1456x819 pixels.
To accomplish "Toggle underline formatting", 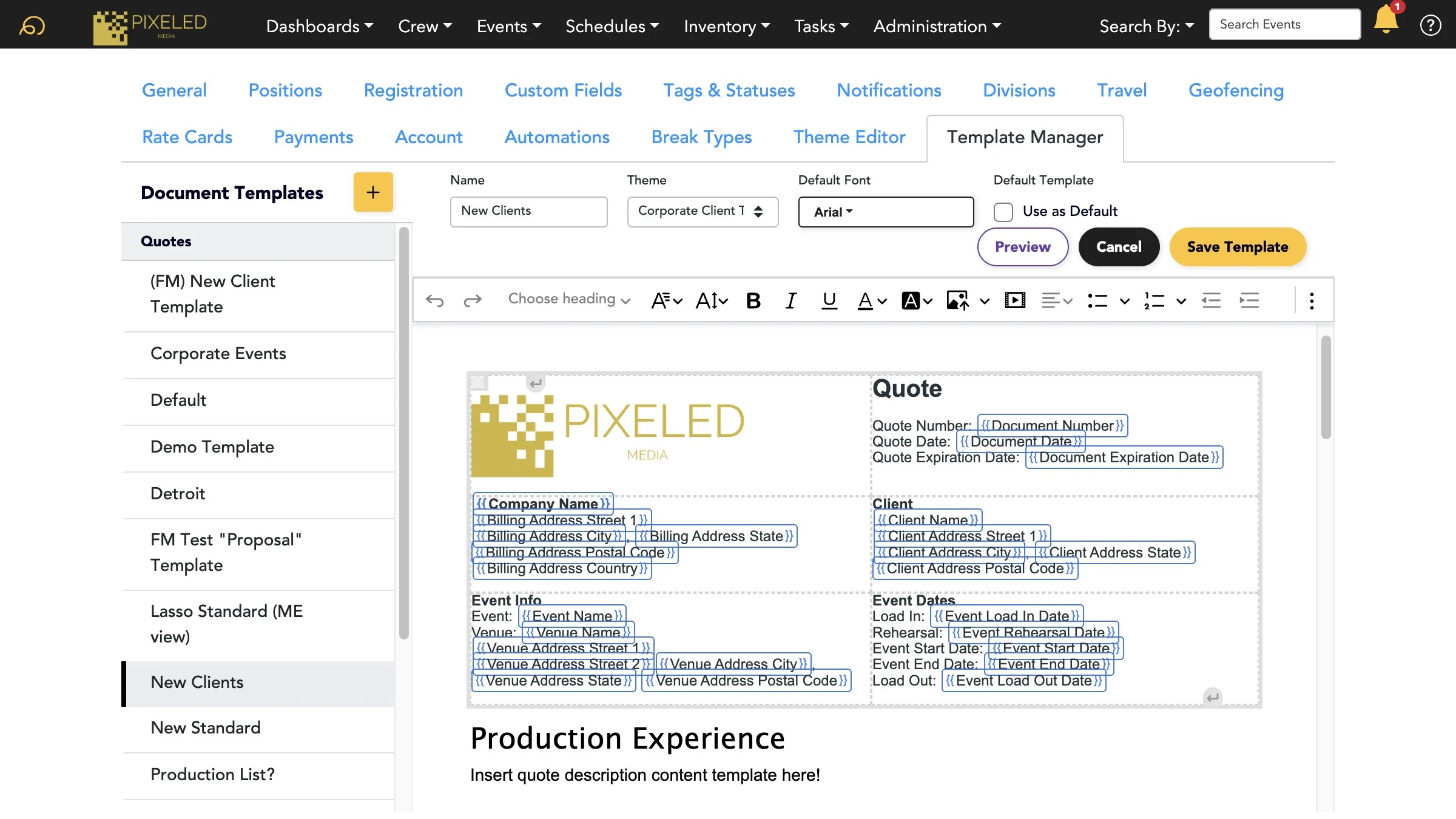I will click(829, 300).
